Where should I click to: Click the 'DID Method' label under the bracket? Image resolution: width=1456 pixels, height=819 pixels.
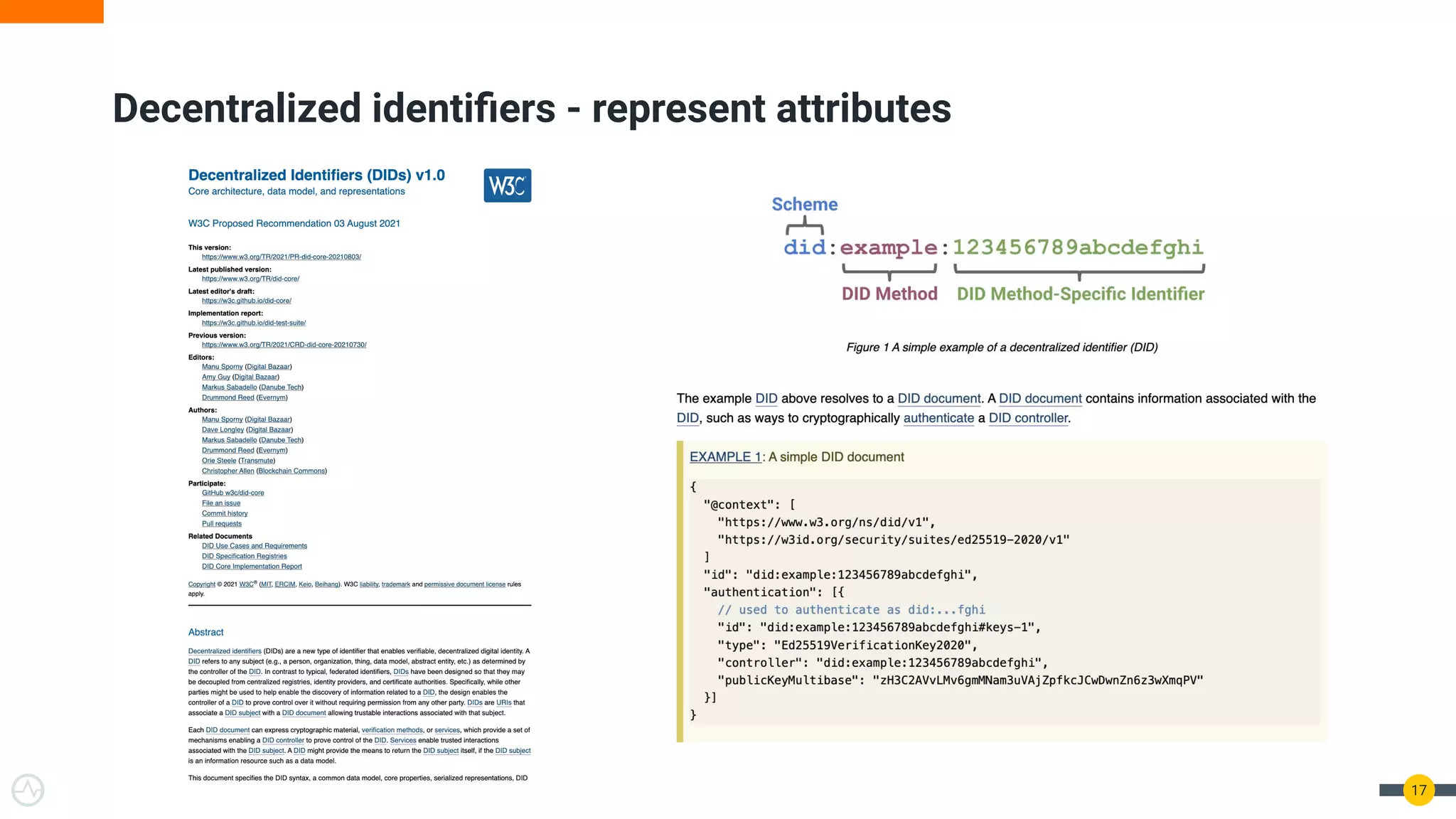coord(889,294)
